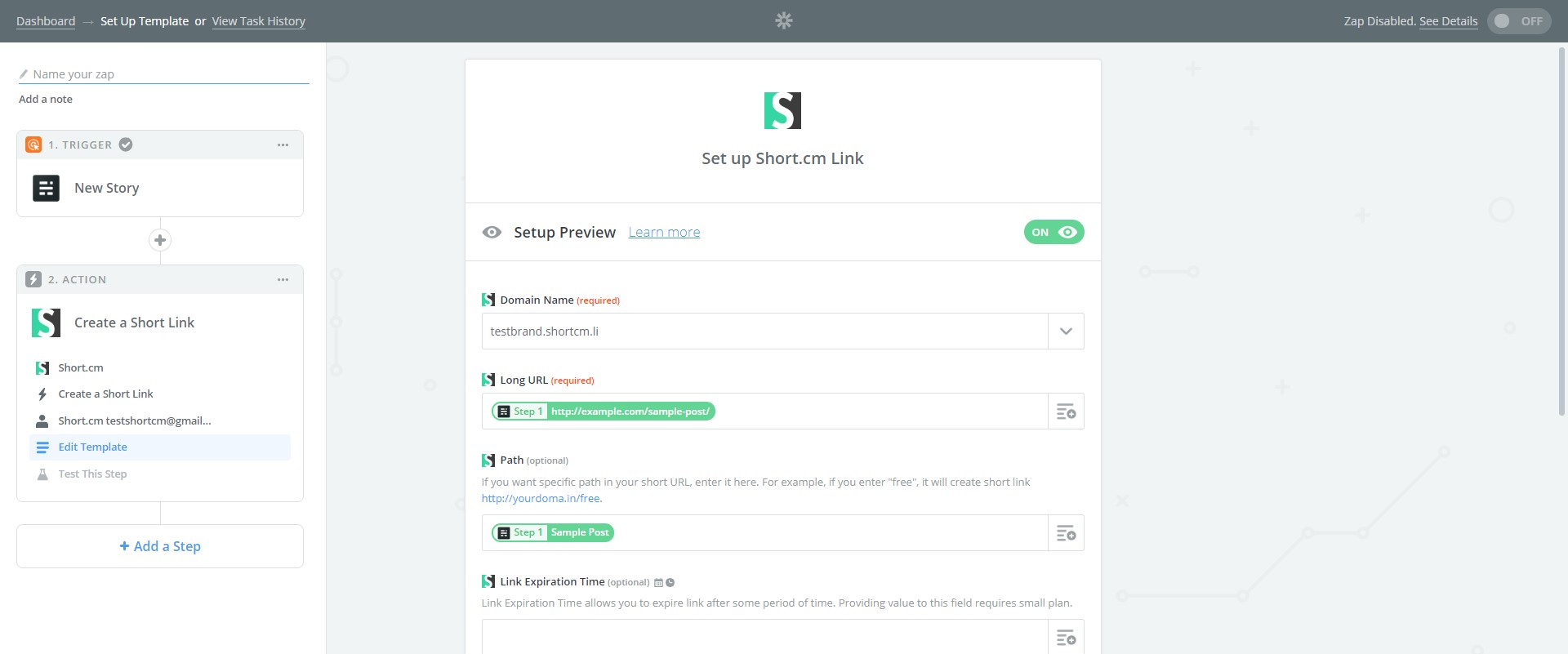Click the Zapier loading logo in header
This screenshot has height=654, width=1568.
tap(783, 20)
